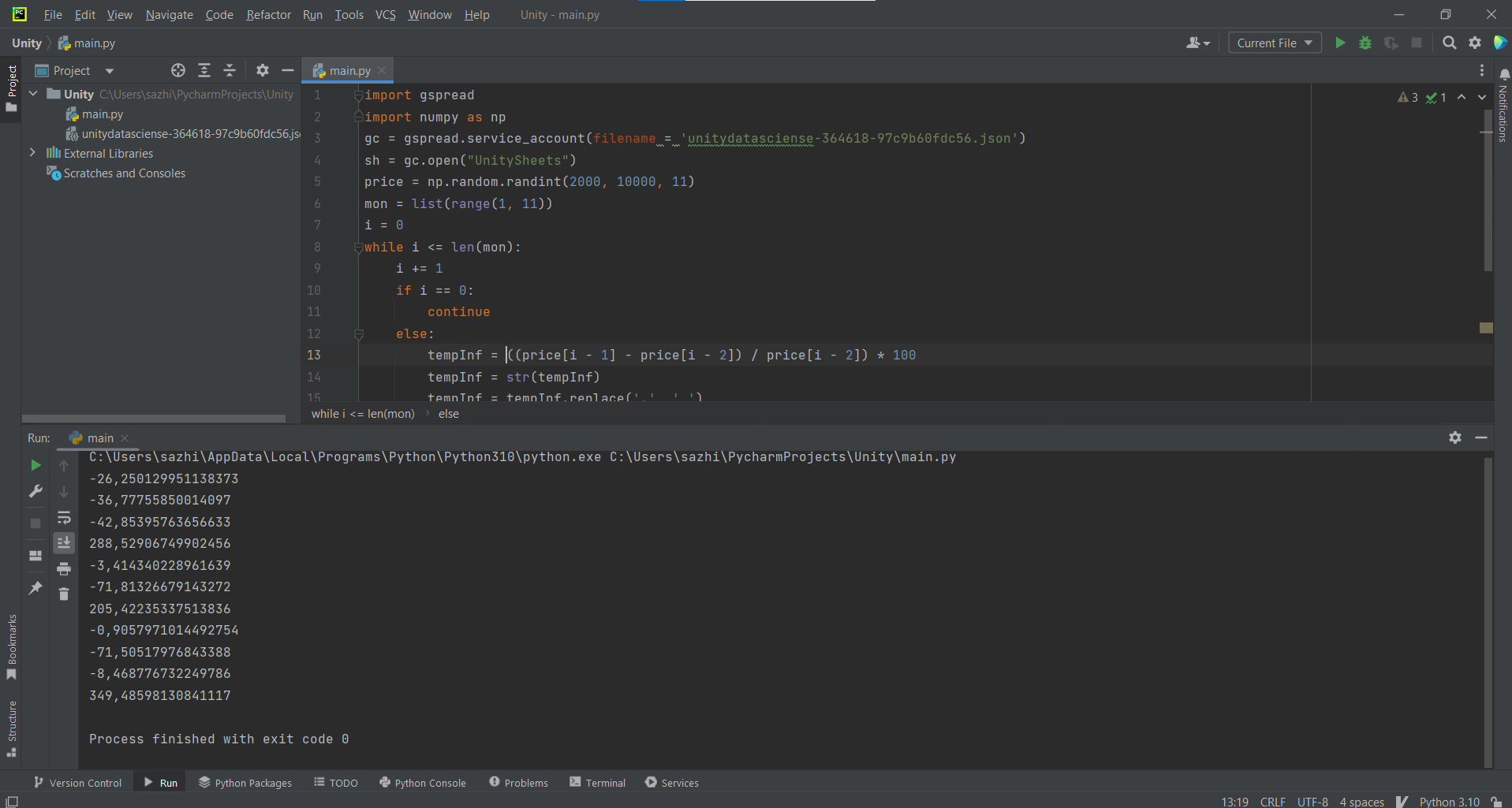Start debugging with the bug icon
The image size is (1512, 808).
(1365, 43)
